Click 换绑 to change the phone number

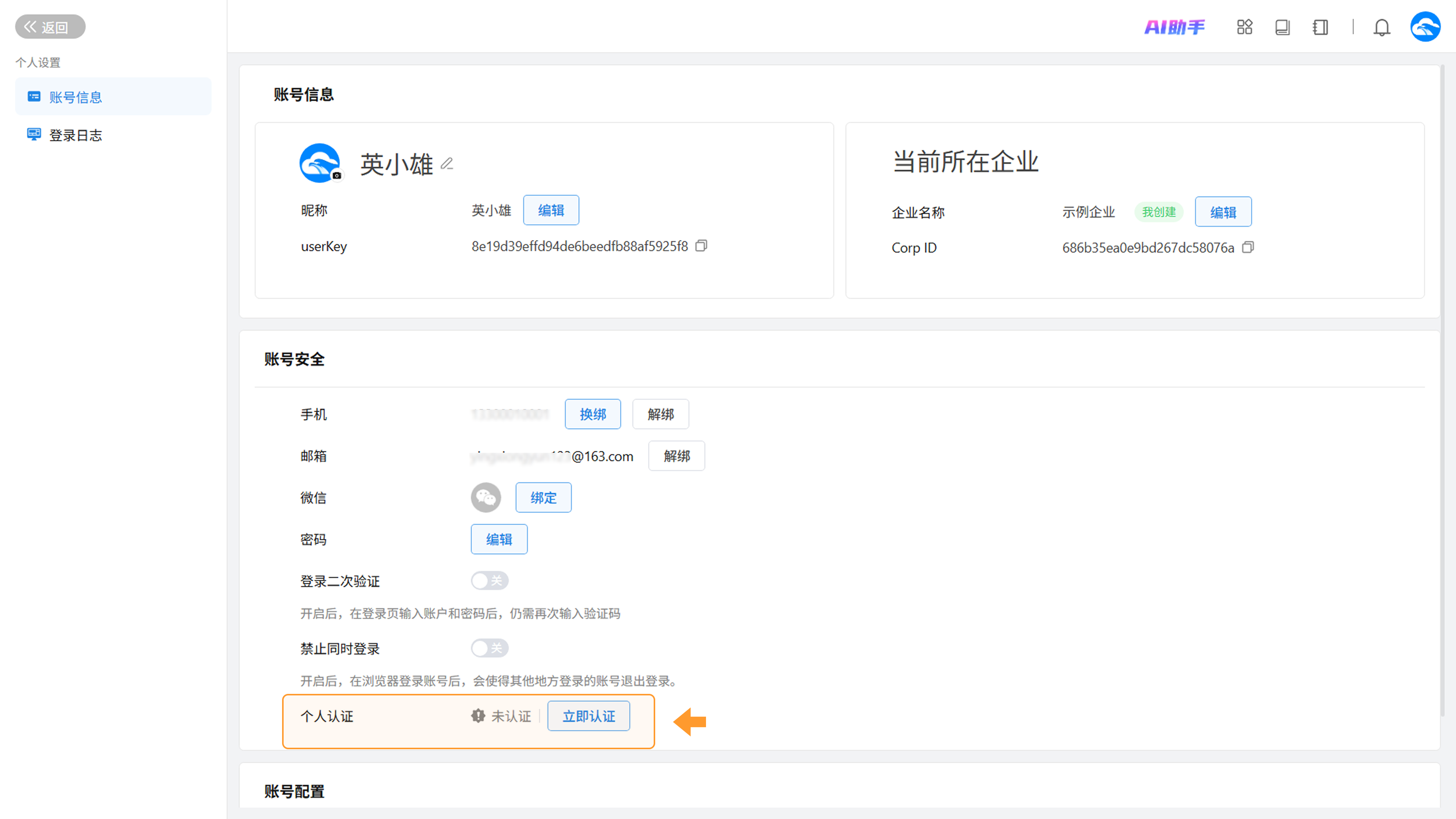pyautogui.click(x=592, y=414)
